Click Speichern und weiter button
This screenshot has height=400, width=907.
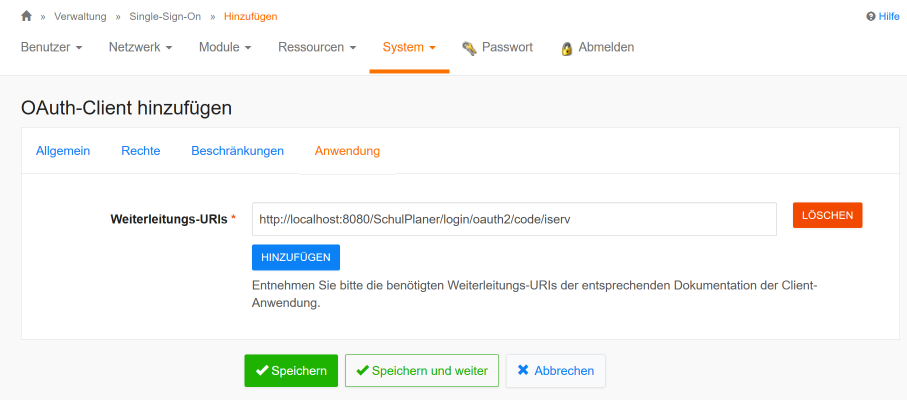click(421, 370)
